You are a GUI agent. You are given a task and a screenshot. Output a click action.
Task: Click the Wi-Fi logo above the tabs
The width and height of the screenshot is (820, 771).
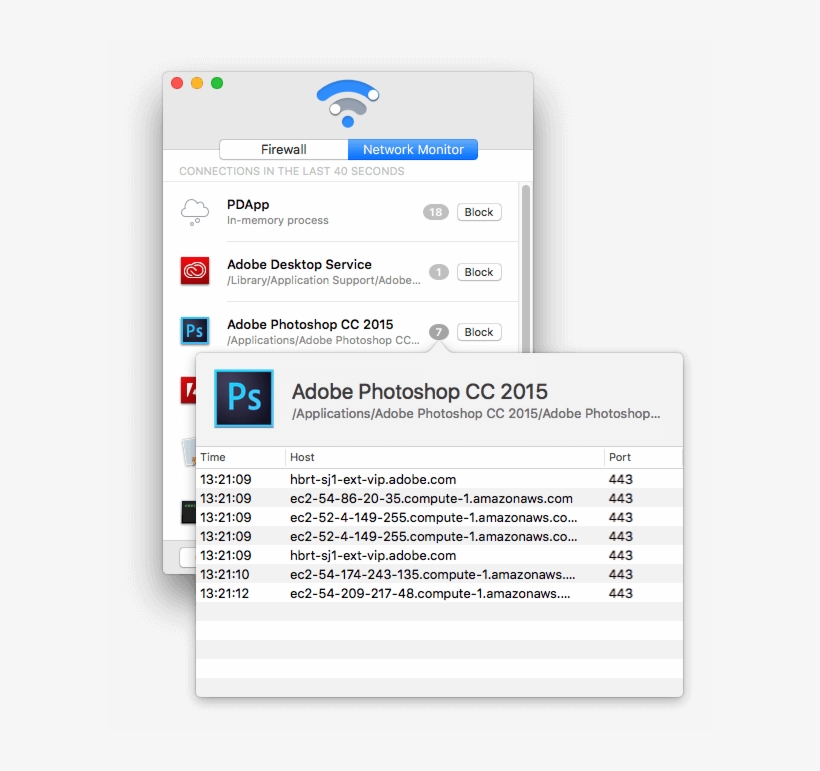(x=347, y=103)
